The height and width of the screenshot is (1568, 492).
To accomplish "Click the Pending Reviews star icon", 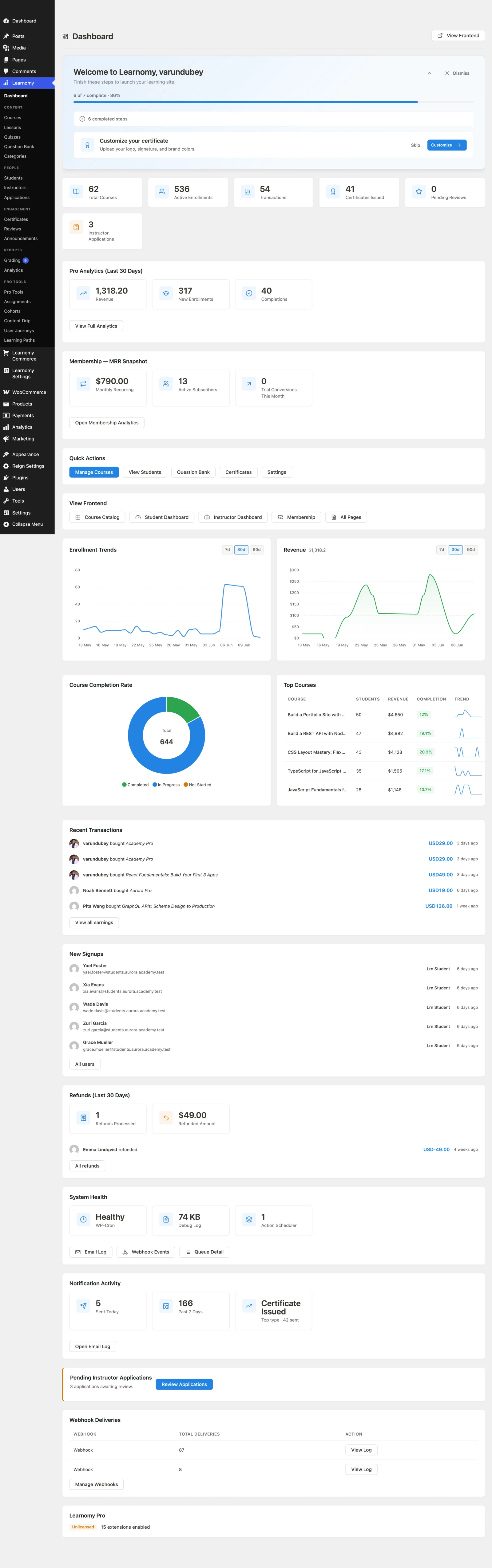I will coord(419,192).
